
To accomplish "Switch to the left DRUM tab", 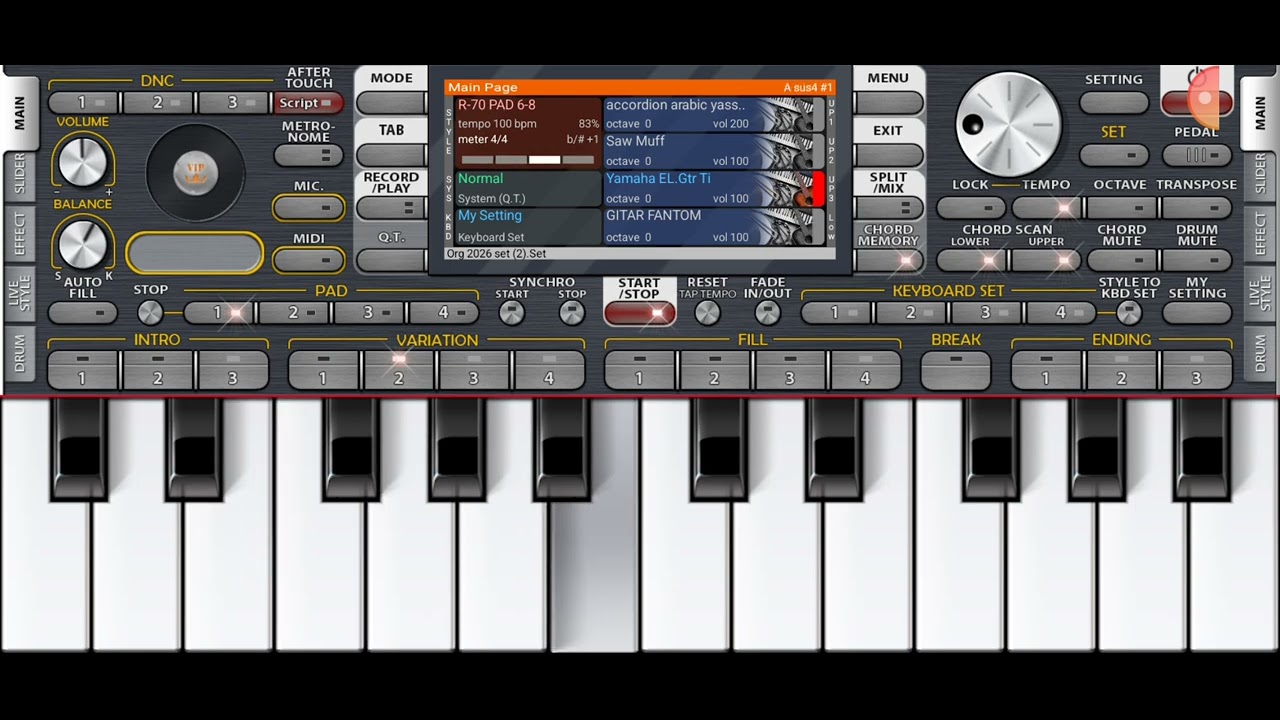I will point(19,352).
